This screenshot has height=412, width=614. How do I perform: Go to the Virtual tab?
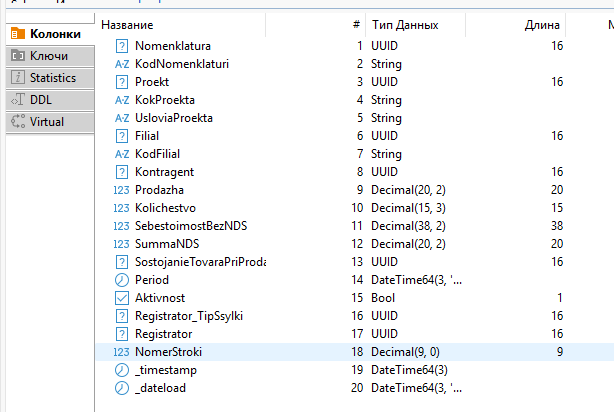pos(47,122)
